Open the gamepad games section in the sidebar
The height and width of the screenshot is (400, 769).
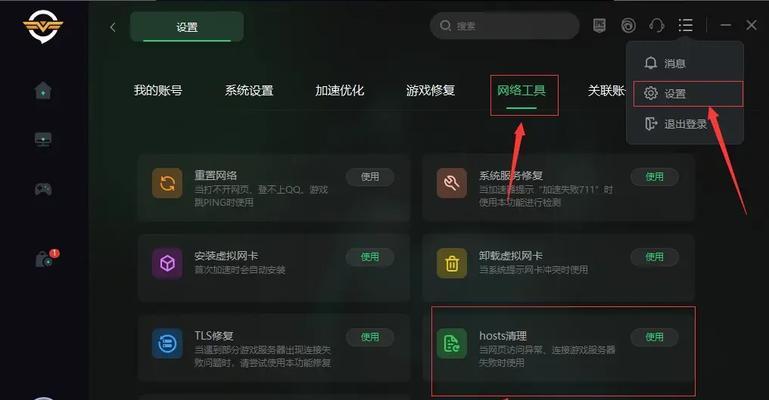pyautogui.click(x=43, y=189)
